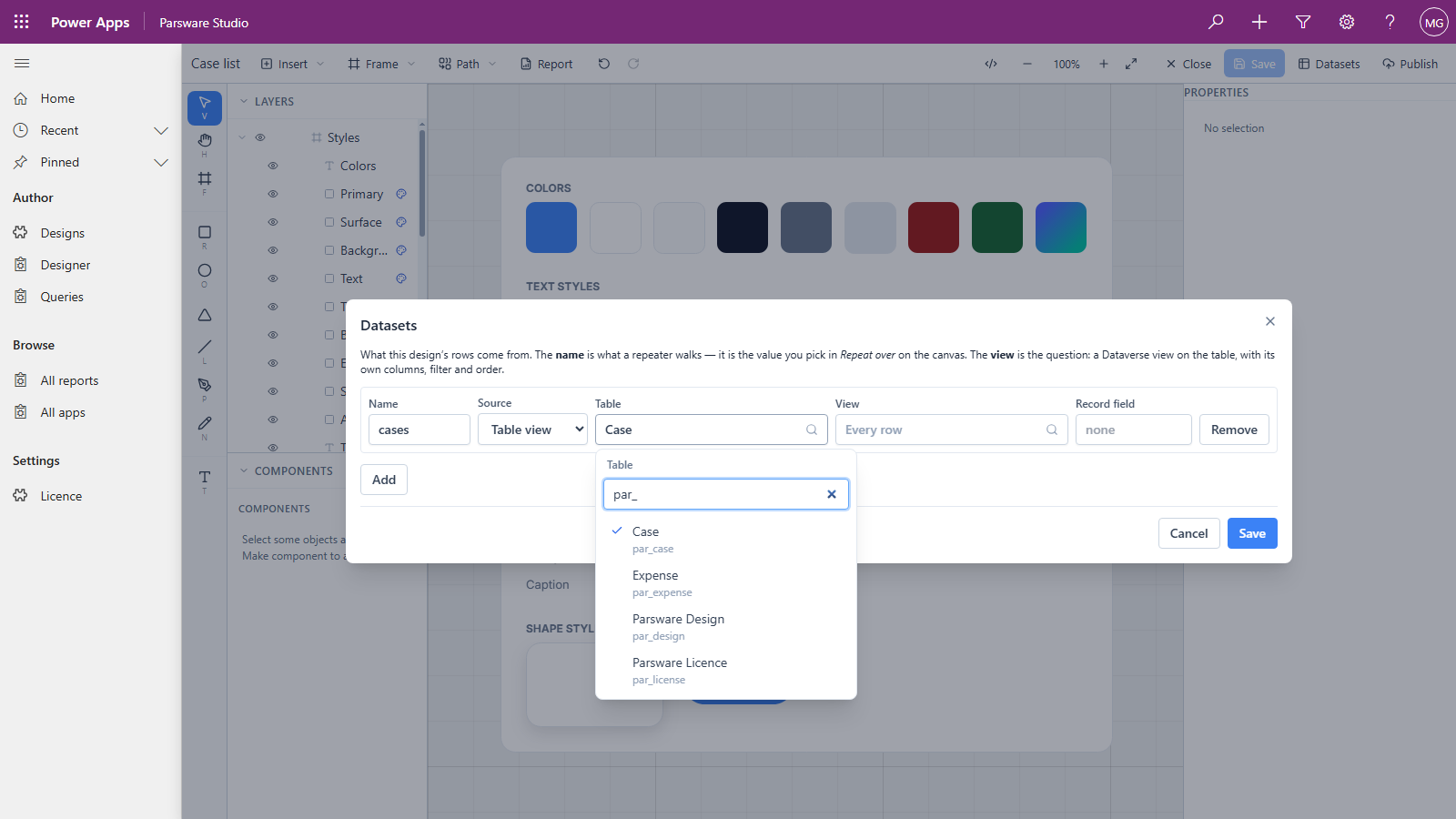
Task: Choose Expense par_expense from table list
Action: [725, 583]
